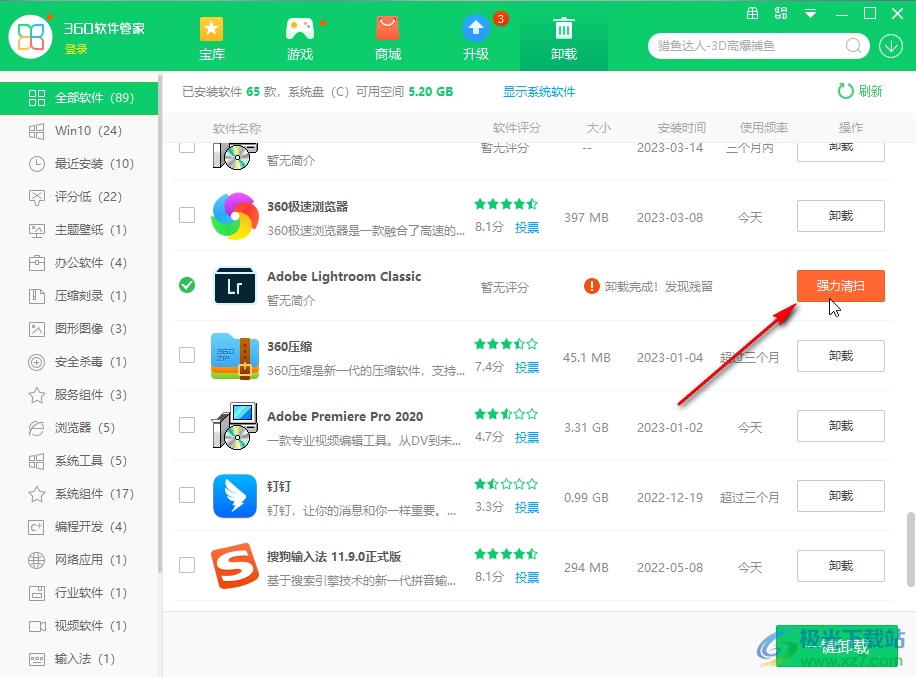Click the Adobe Lightroom Classic Lr icon
916x677 pixels.
(235, 286)
